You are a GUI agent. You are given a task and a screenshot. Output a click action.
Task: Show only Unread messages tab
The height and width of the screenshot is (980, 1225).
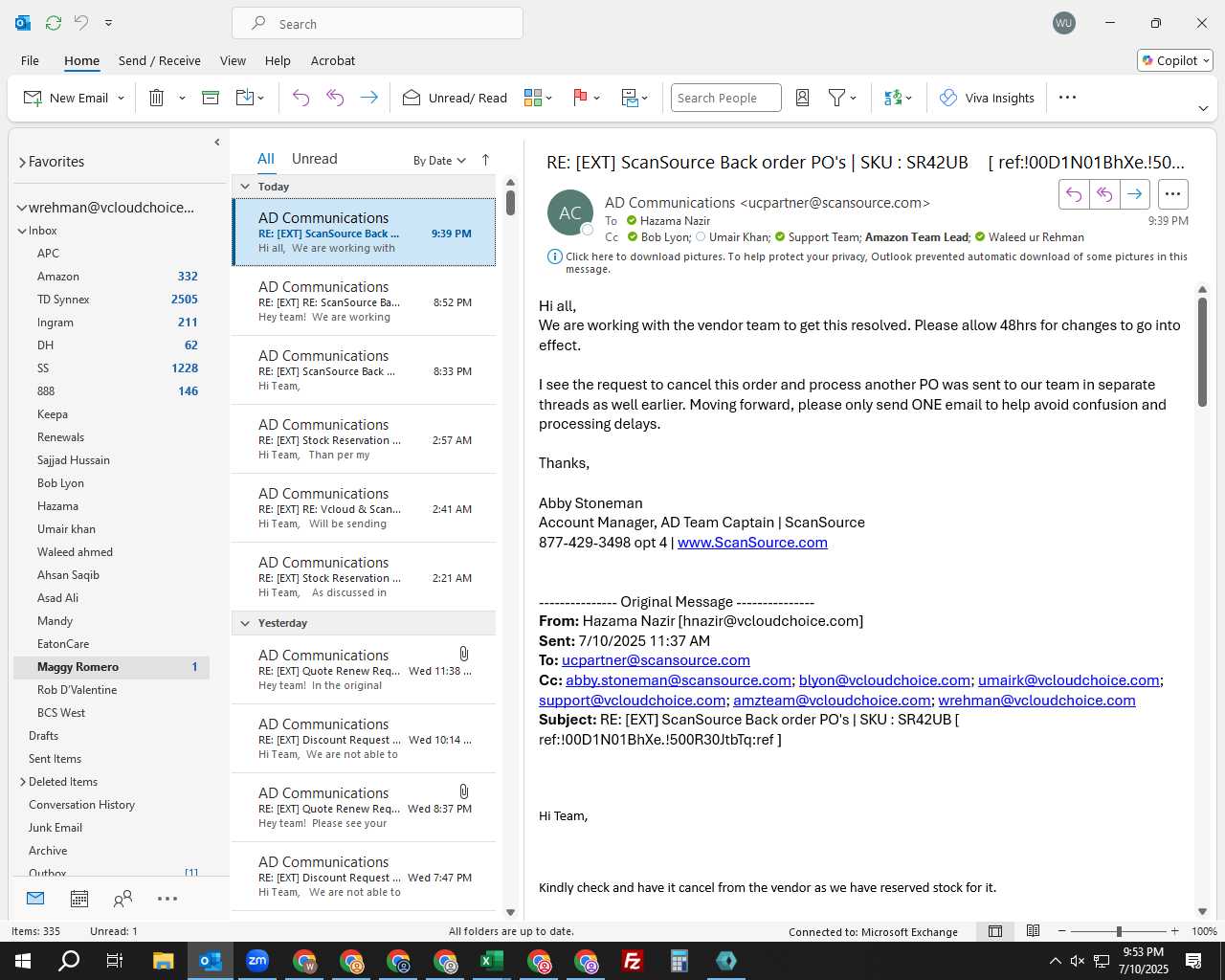coord(314,159)
